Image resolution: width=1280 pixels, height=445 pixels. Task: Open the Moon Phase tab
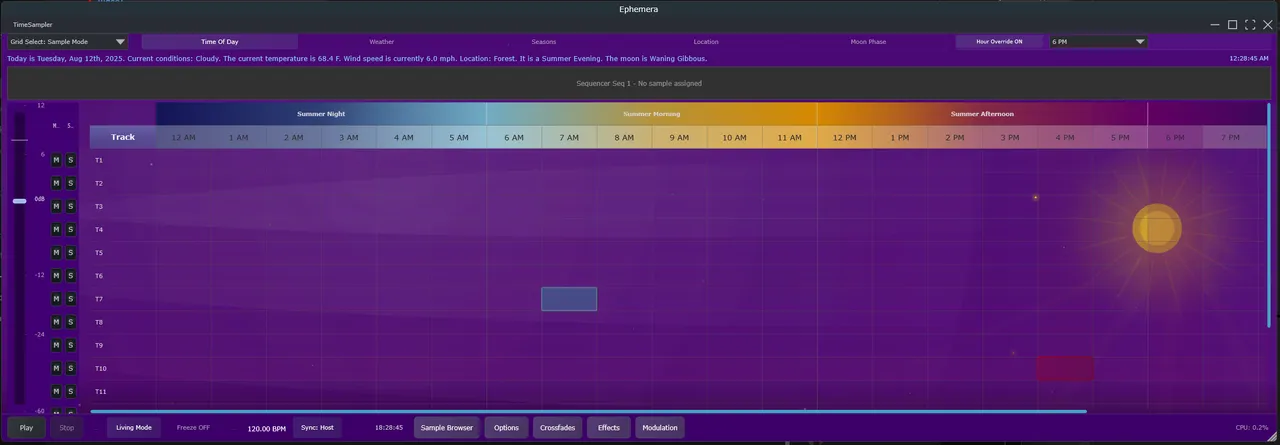pos(867,42)
